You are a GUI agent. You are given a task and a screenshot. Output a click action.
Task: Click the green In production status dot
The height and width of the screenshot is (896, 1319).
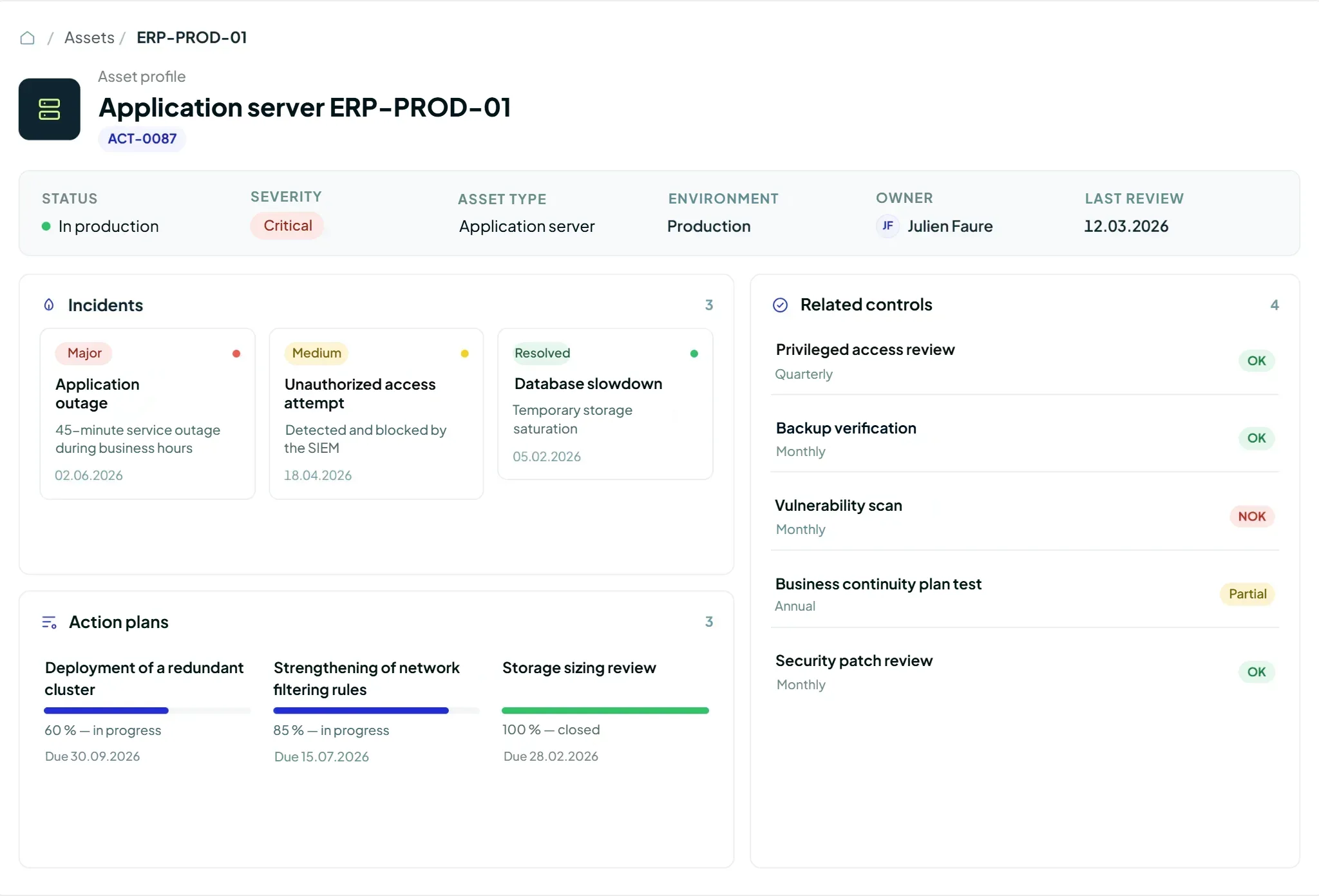[x=46, y=226]
